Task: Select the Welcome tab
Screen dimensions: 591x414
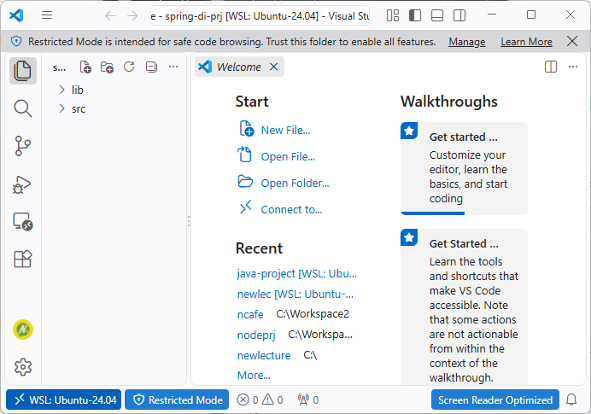Action: pos(239,67)
